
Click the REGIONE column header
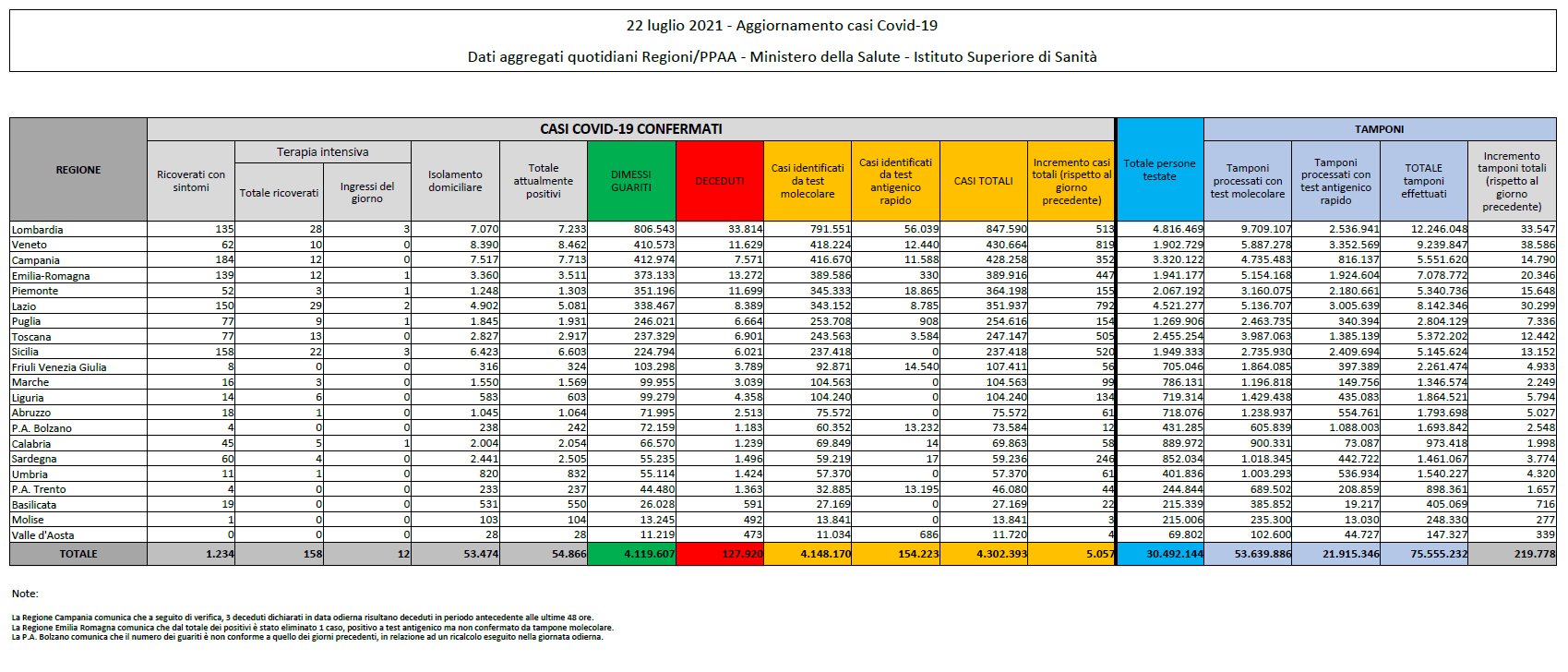click(x=78, y=170)
